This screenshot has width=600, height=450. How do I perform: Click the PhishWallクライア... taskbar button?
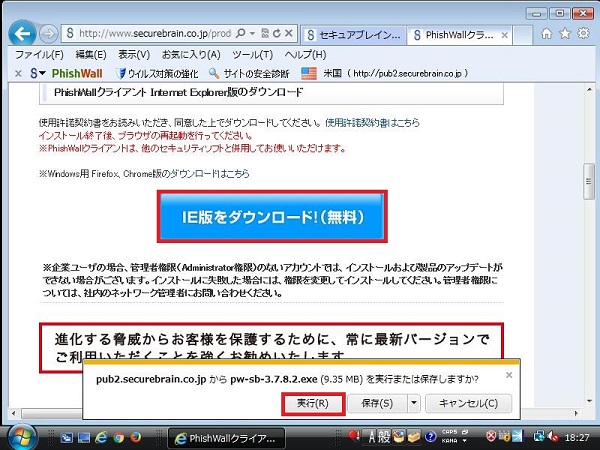227,438
